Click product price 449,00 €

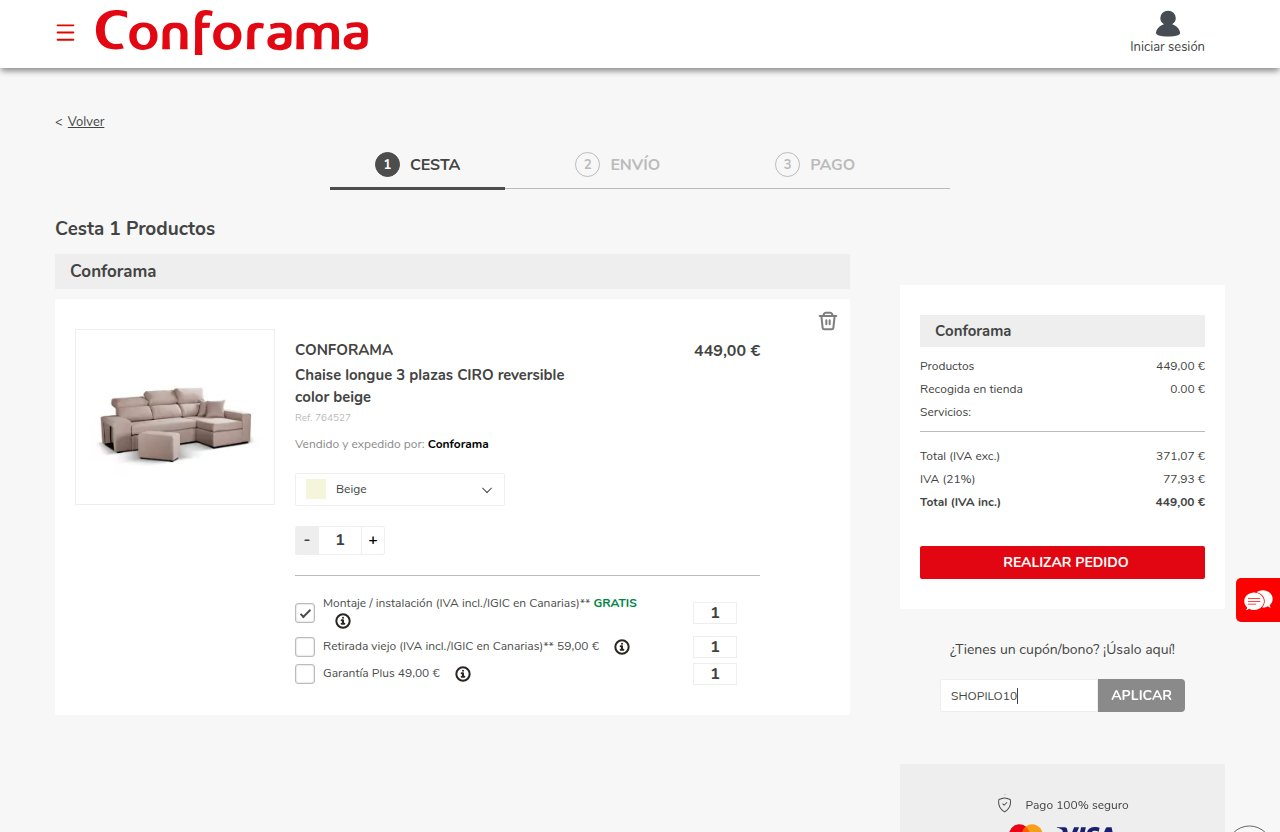click(x=727, y=351)
